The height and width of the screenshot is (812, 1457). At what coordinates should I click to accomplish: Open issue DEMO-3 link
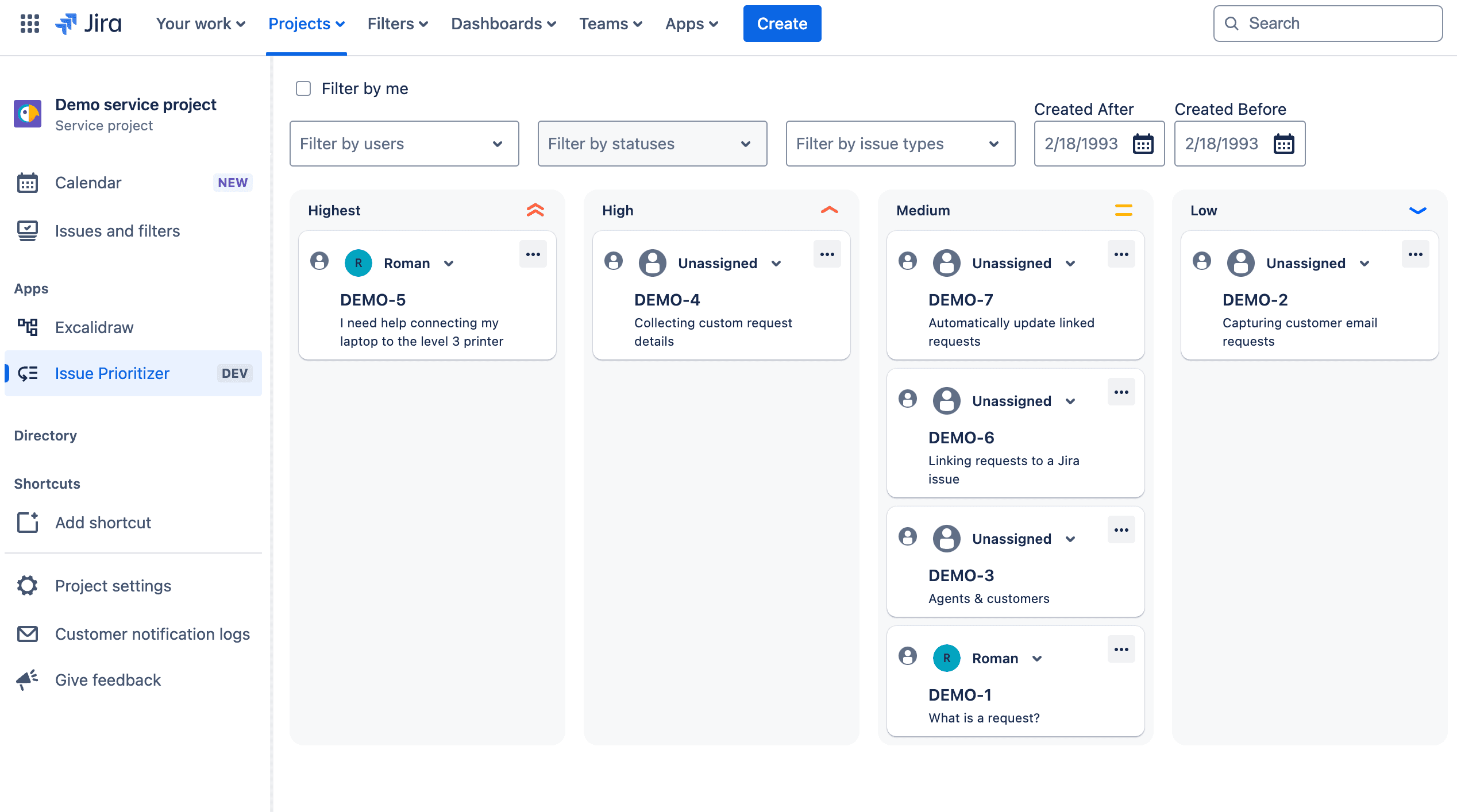961,575
